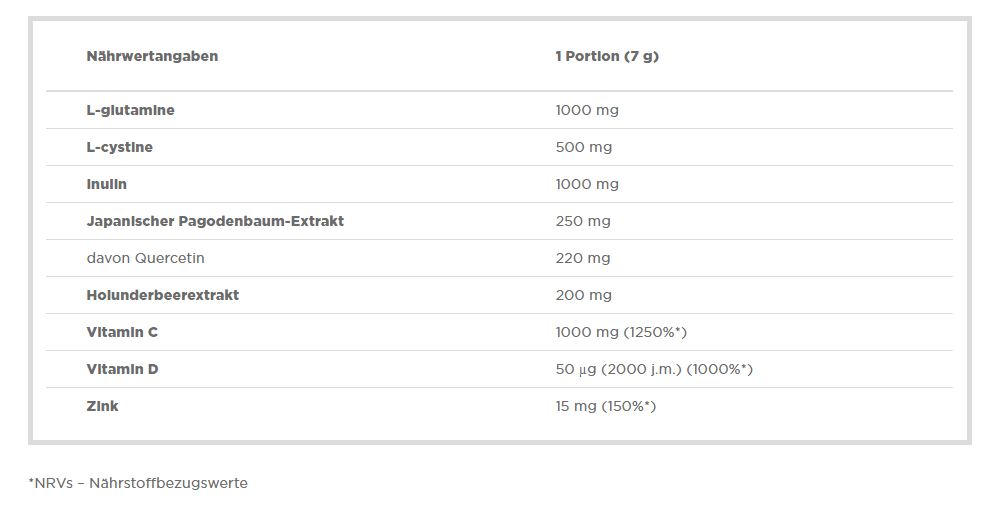The height and width of the screenshot is (512, 1003).
Task: Click the davon Quercetin sub-row
Action: point(499,258)
